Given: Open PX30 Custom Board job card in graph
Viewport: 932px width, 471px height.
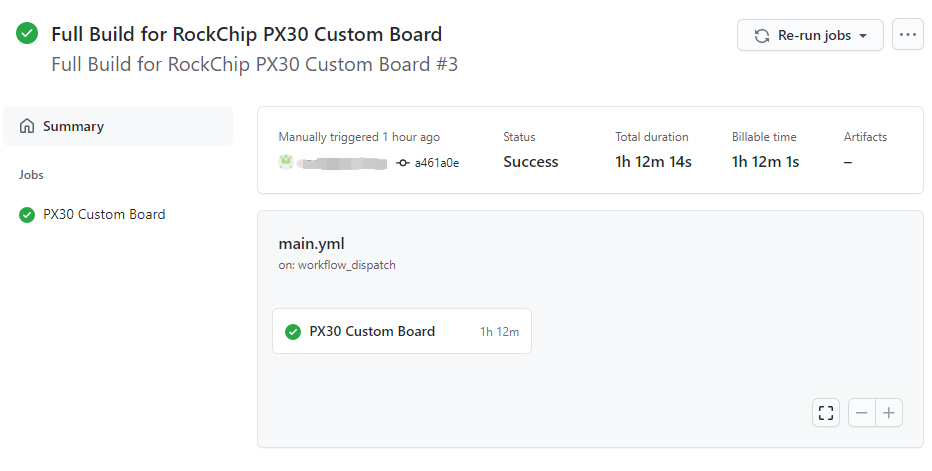Looking at the screenshot, I should [x=402, y=331].
